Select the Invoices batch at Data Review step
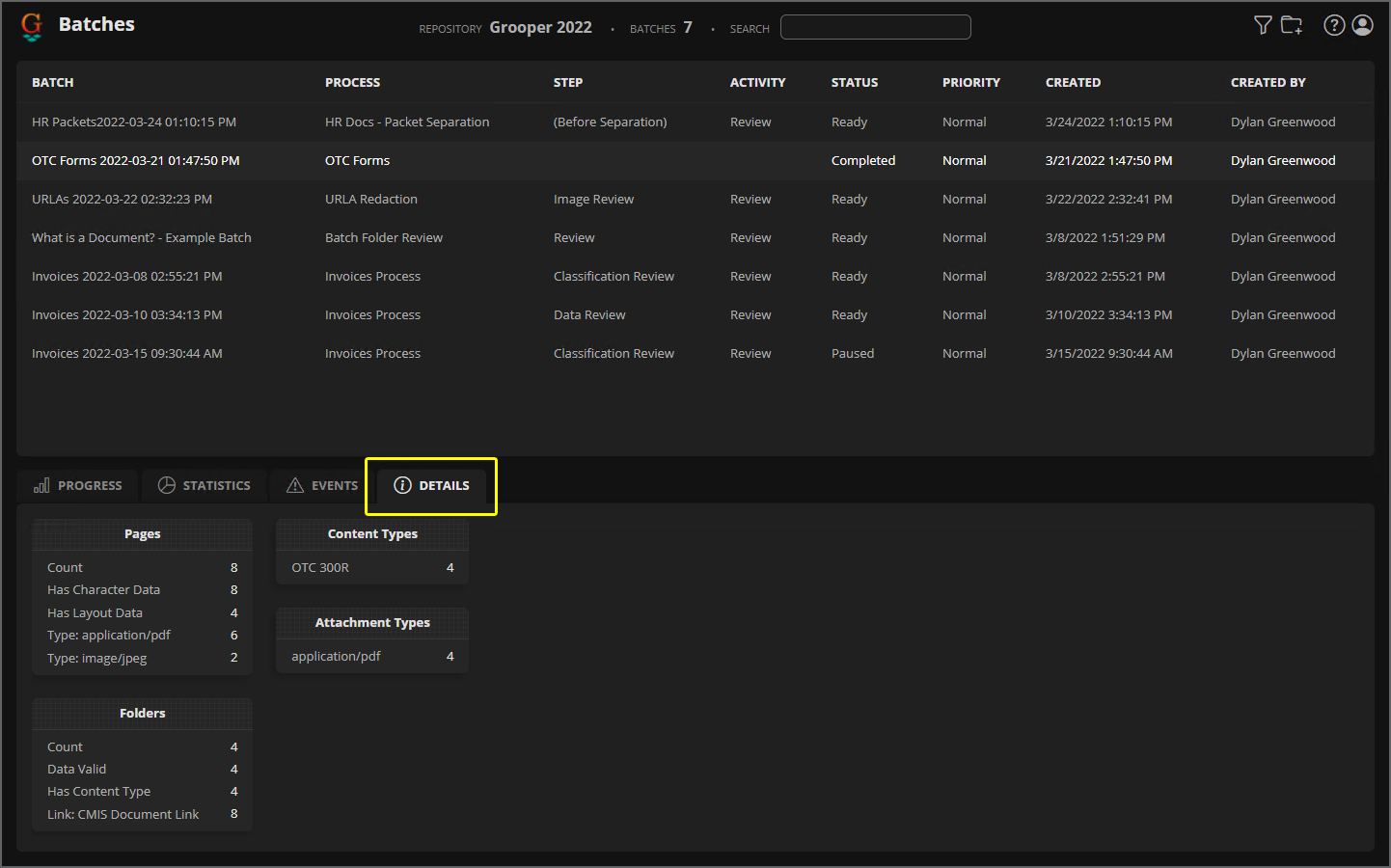 [126, 315]
